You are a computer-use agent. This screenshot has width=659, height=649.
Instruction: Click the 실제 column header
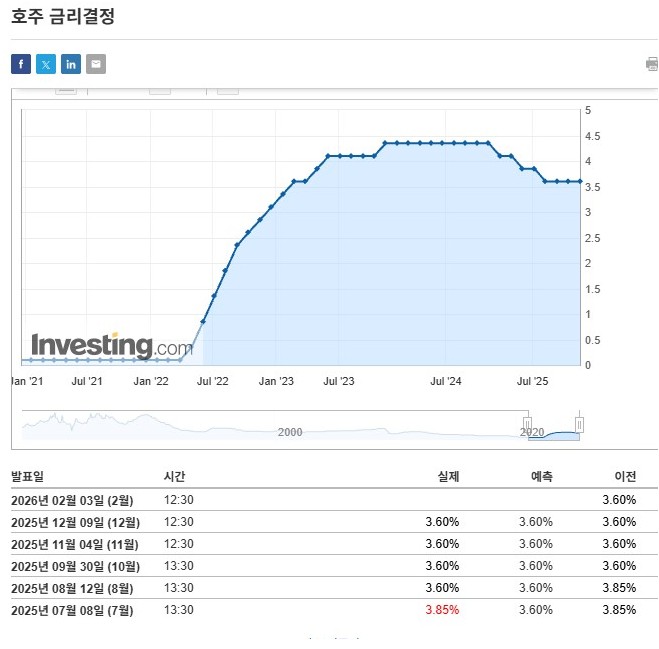pos(448,477)
